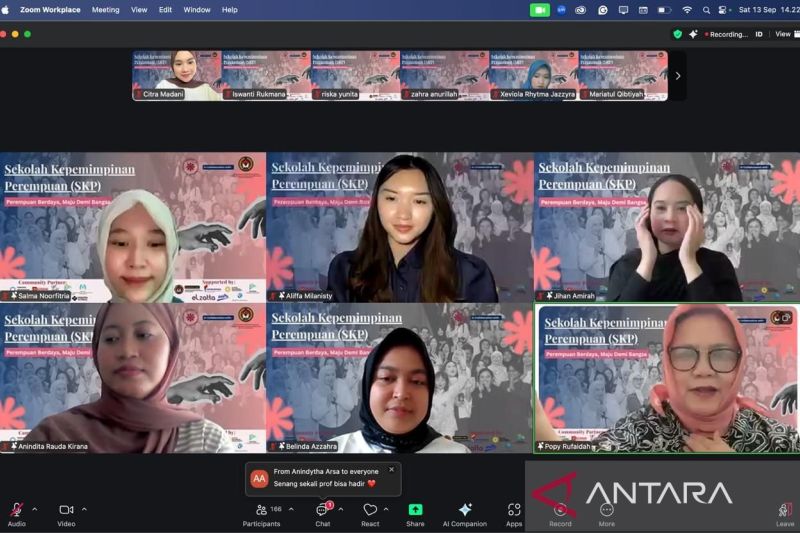Click the green encryption shield icon
This screenshot has width=800, height=533.
click(x=677, y=34)
